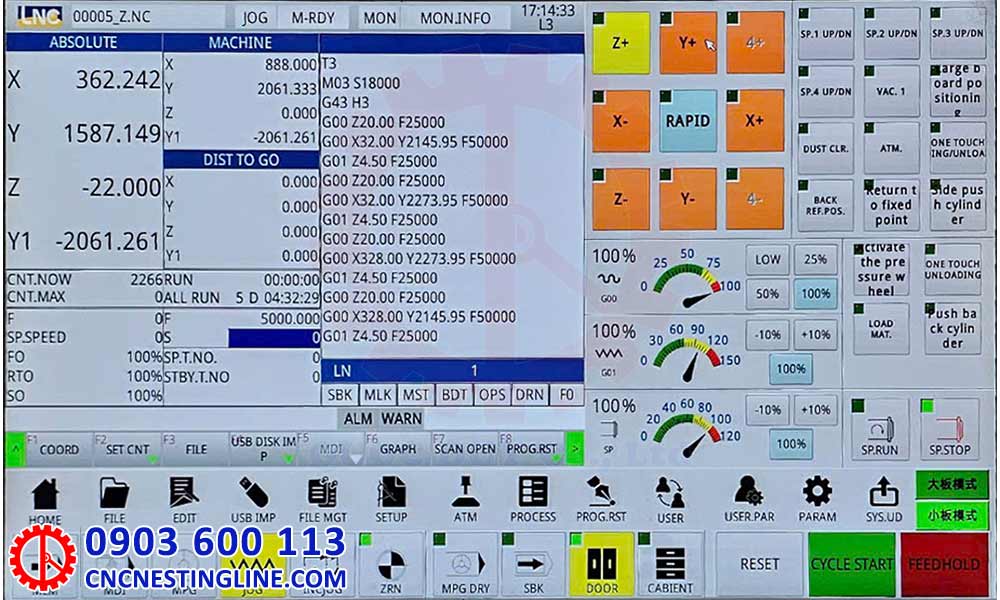Expand softkey bar with right green arrow
1000x600 pixels.
(575, 449)
